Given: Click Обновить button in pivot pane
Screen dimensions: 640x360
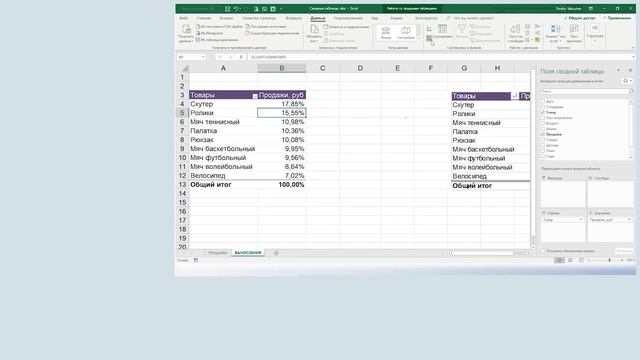Looking at the screenshot, I should (x=624, y=251).
